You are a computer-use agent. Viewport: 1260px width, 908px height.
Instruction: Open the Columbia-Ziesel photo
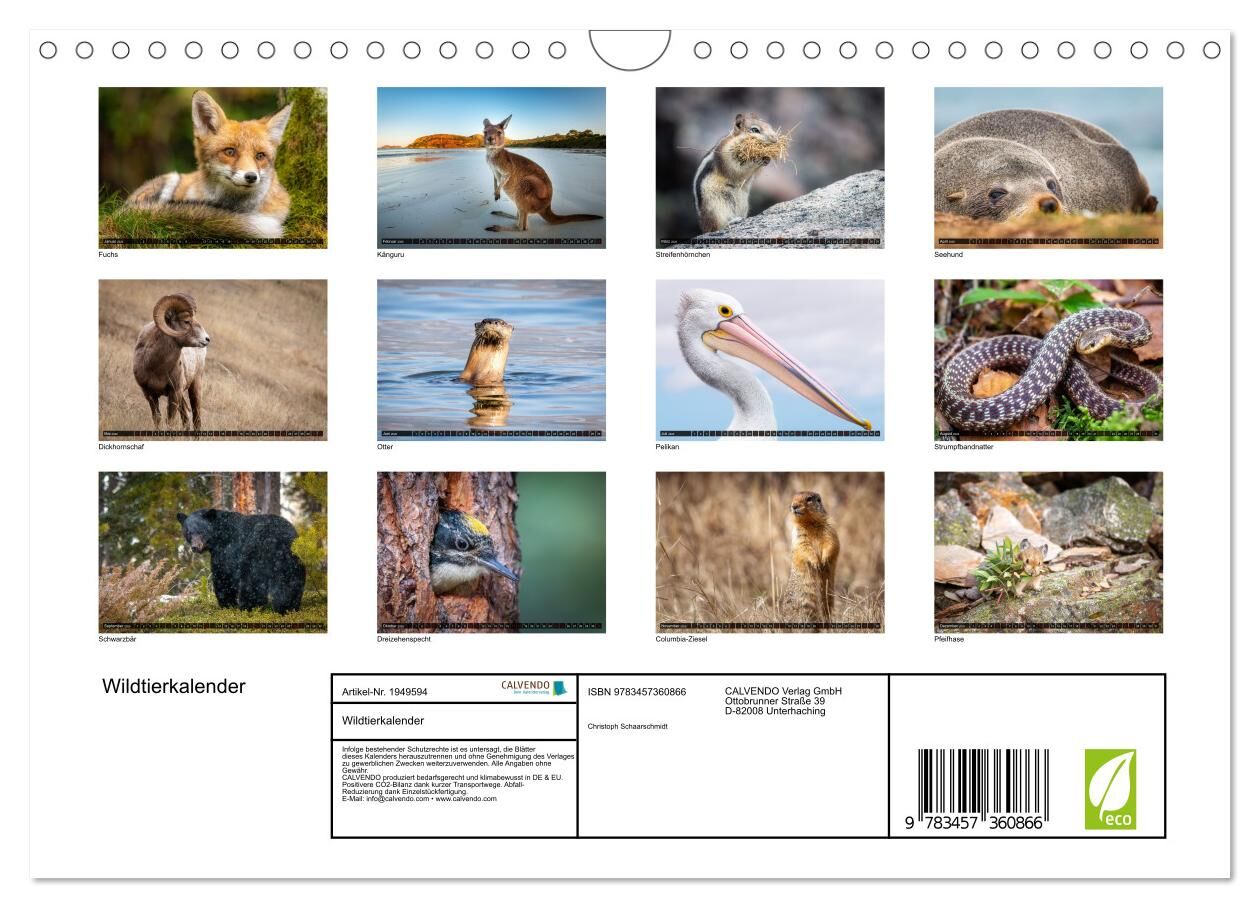coord(769,552)
